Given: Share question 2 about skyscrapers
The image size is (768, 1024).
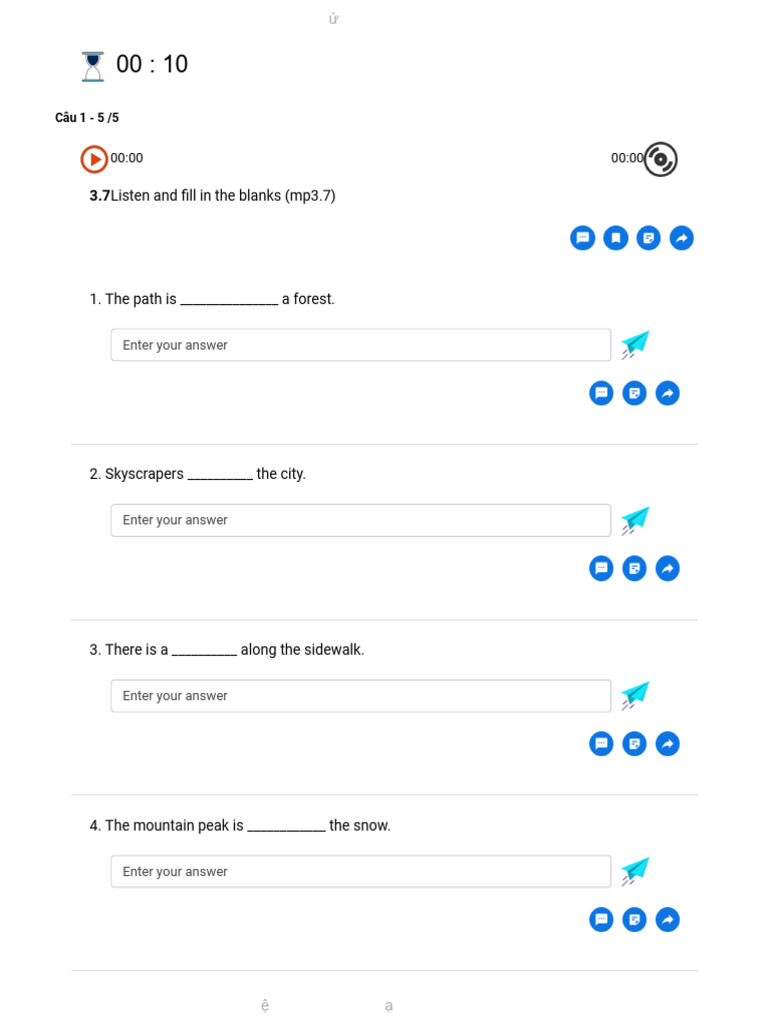Looking at the screenshot, I should coord(667,568).
